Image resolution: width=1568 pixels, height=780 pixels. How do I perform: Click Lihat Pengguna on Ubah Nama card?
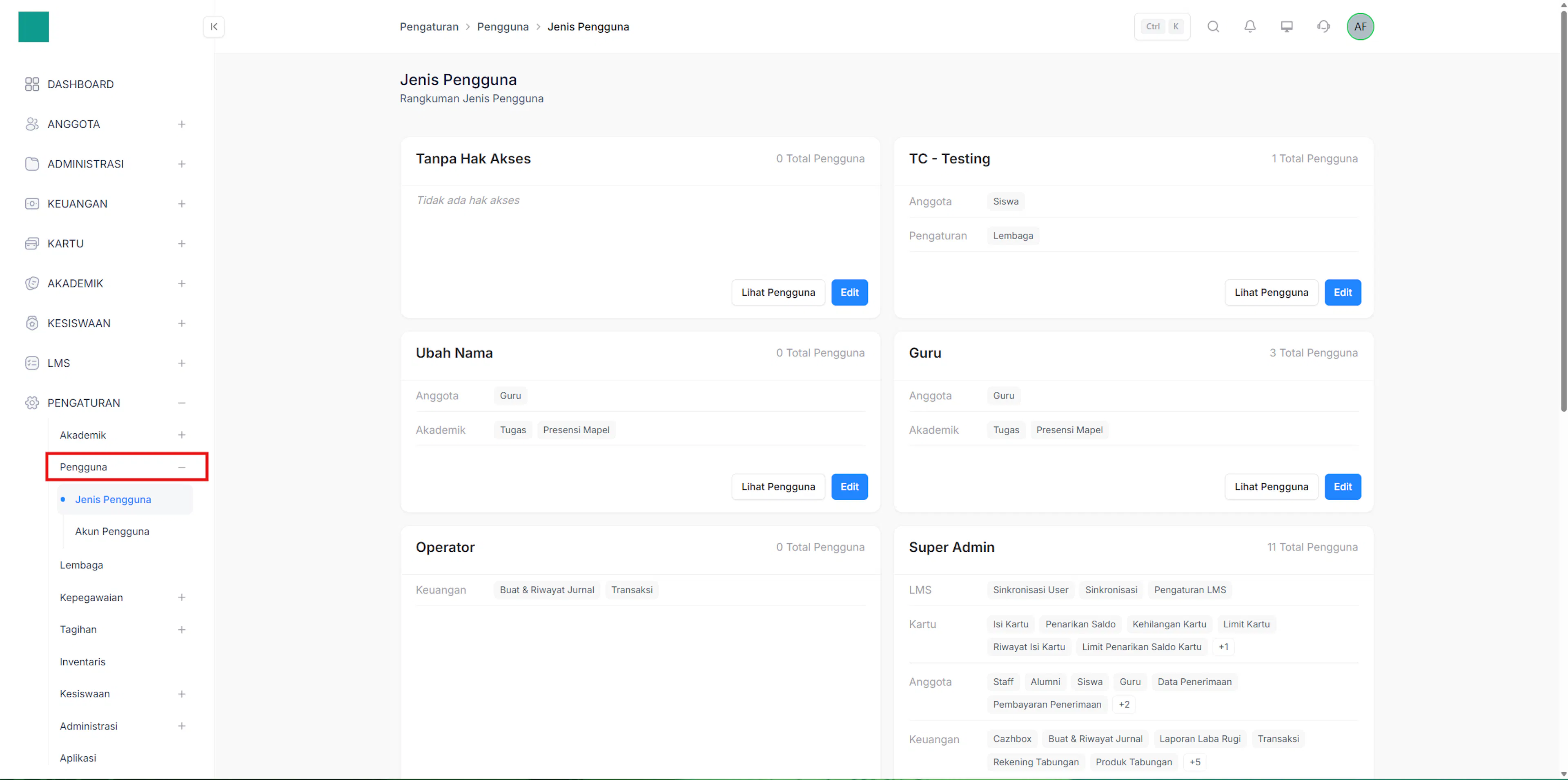pos(778,486)
